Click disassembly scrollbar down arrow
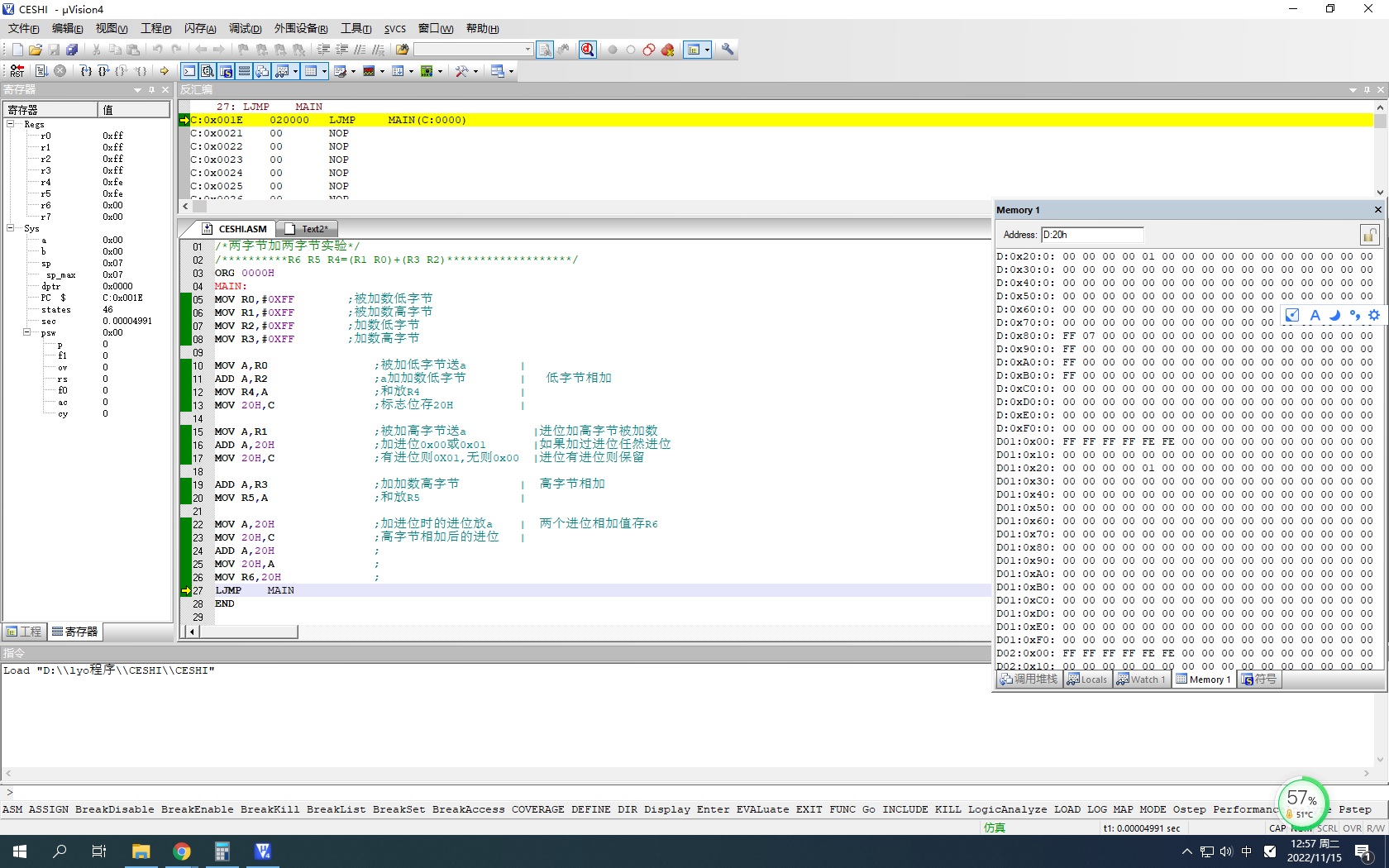1389x868 pixels. [1380, 193]
